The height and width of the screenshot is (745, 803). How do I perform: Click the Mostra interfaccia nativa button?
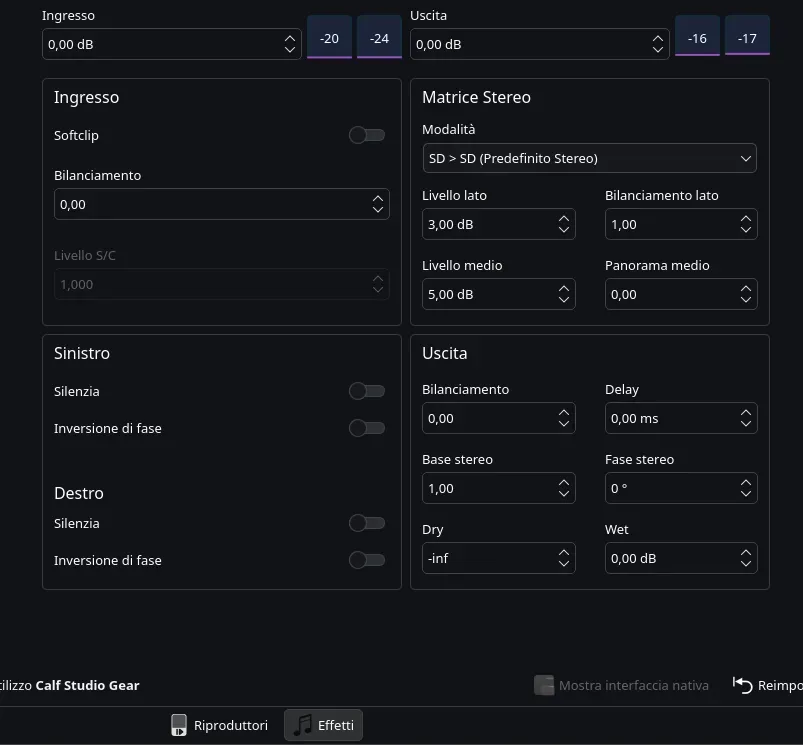[x=621, y=685]
